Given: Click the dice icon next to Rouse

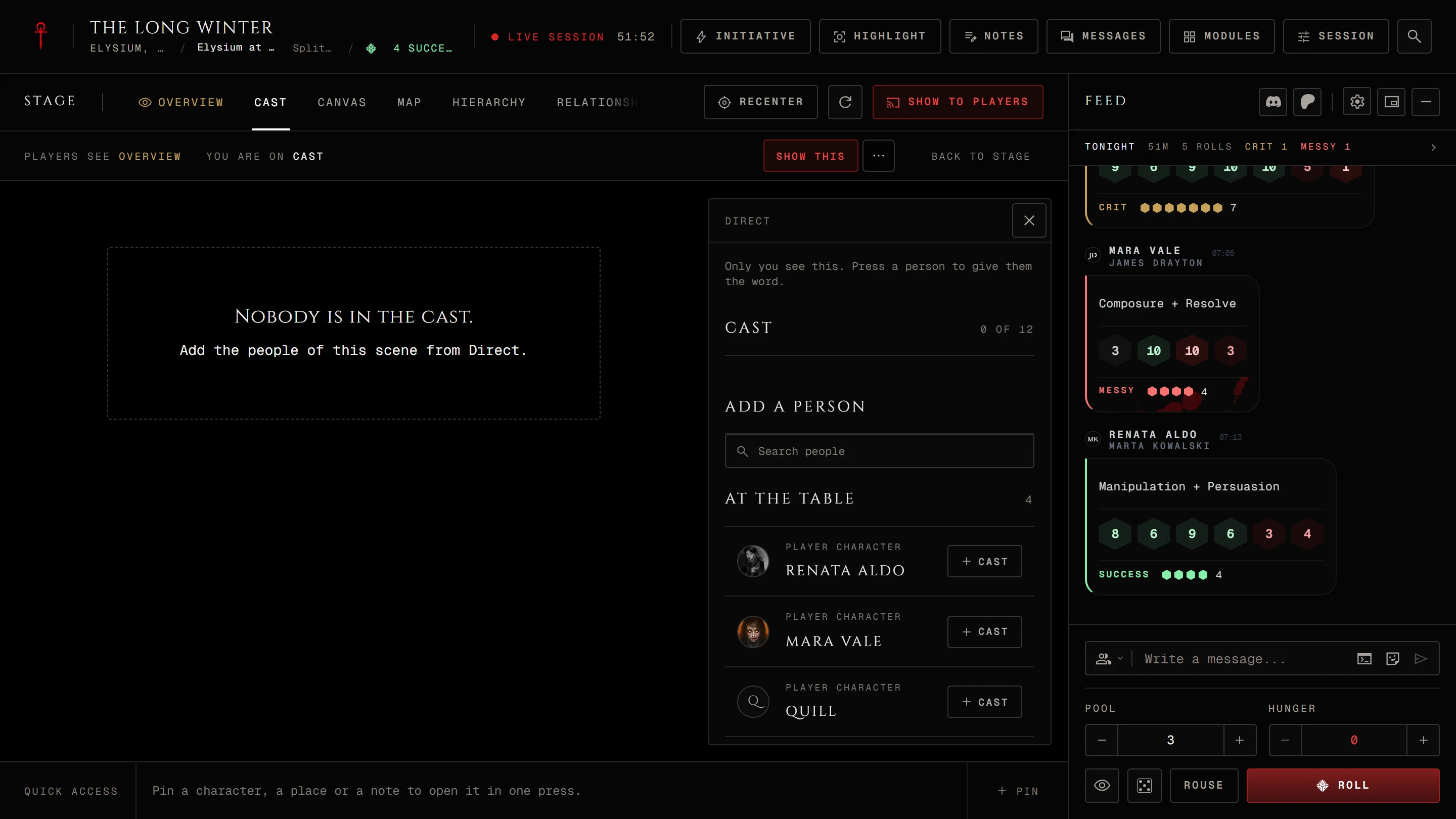Looking at the screenshot, I should pos(1145,785).
